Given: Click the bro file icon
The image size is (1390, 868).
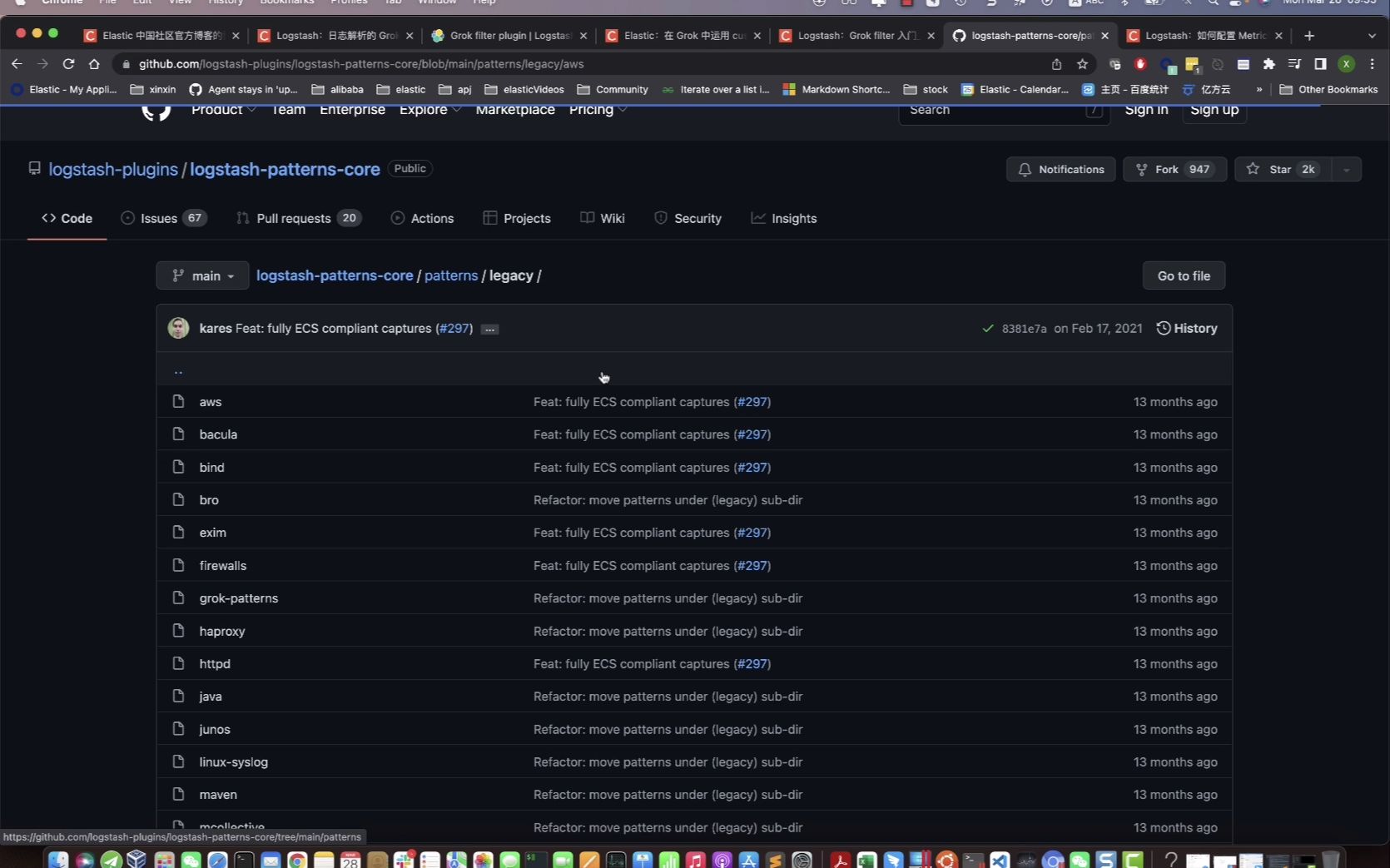Looking at the screenshot, I should pos(178,500).
